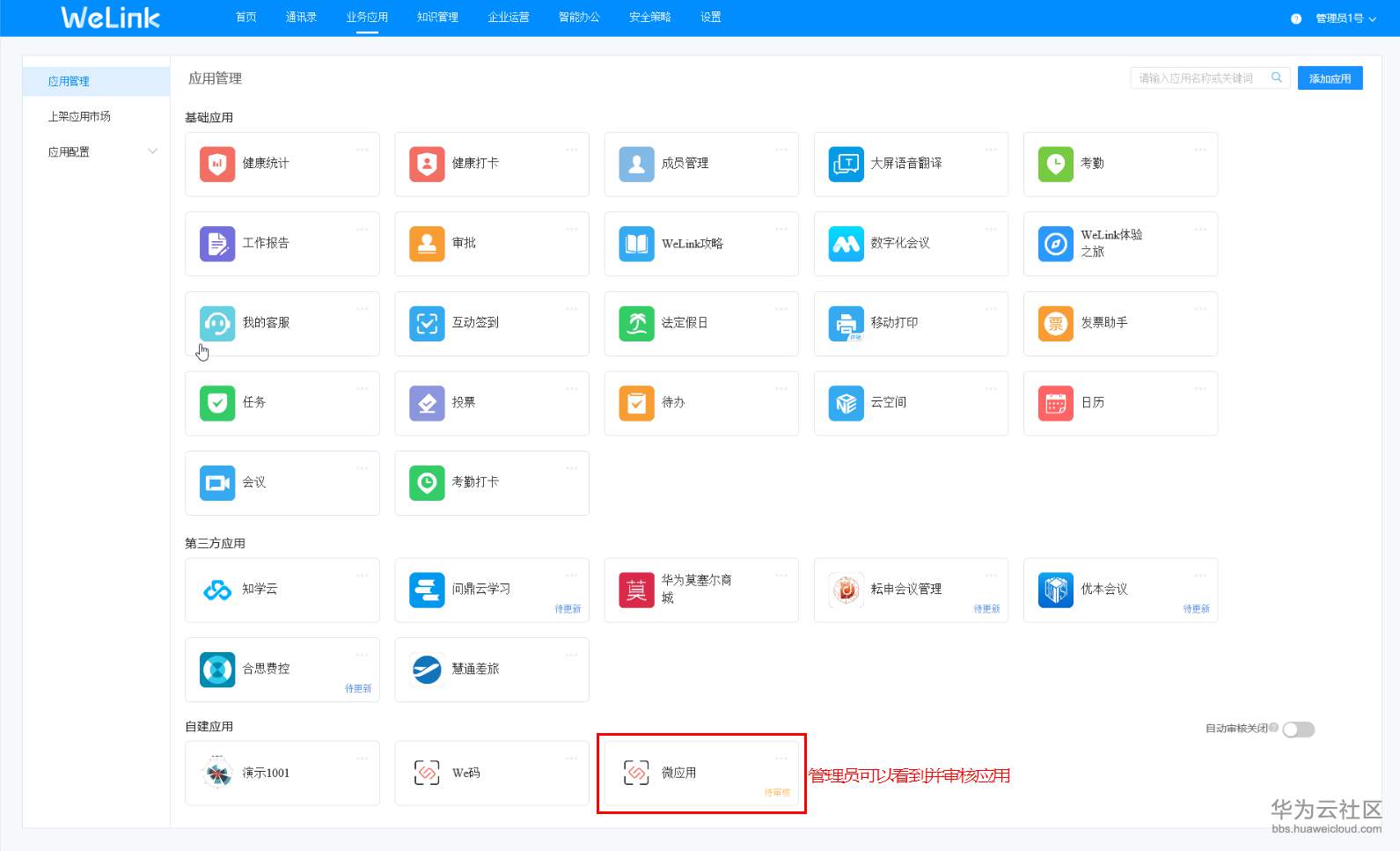Viewport: 1400px width, 851px height.
Task: Click the We码 app icon
Action: coord(427,774)
